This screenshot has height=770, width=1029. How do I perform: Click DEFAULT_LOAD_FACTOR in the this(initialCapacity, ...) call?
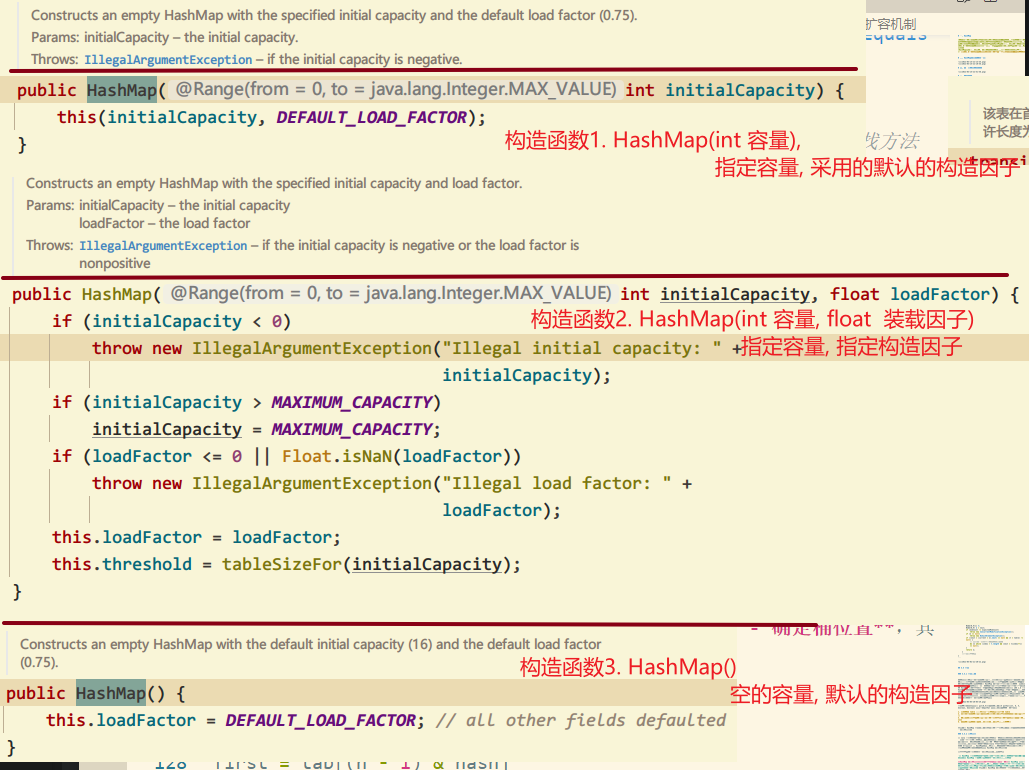pos(372,118)
